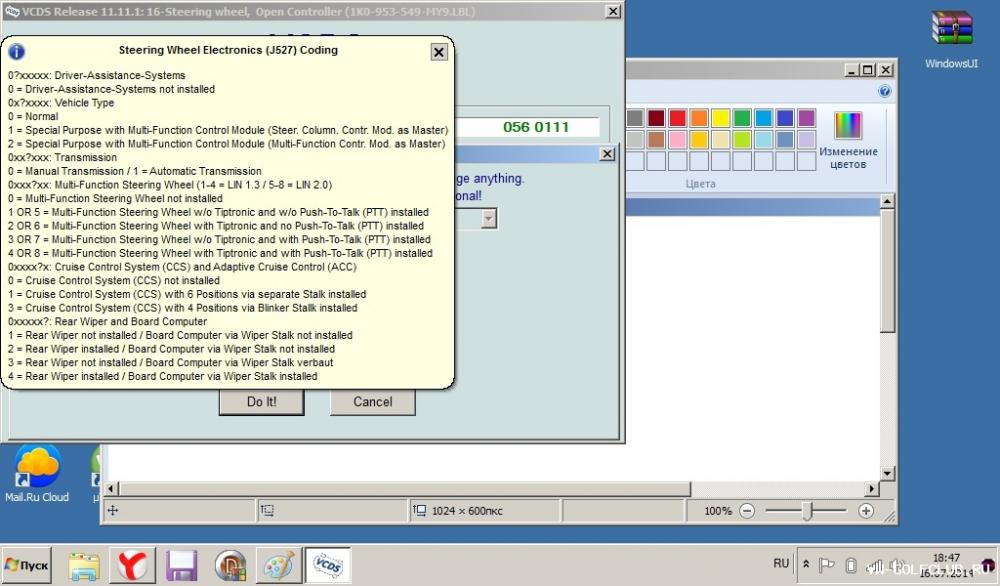Image resolution: width=1000 pixels, height=586 pixels.
Task: Click the battery icon in the system tray
Action: 851,565
